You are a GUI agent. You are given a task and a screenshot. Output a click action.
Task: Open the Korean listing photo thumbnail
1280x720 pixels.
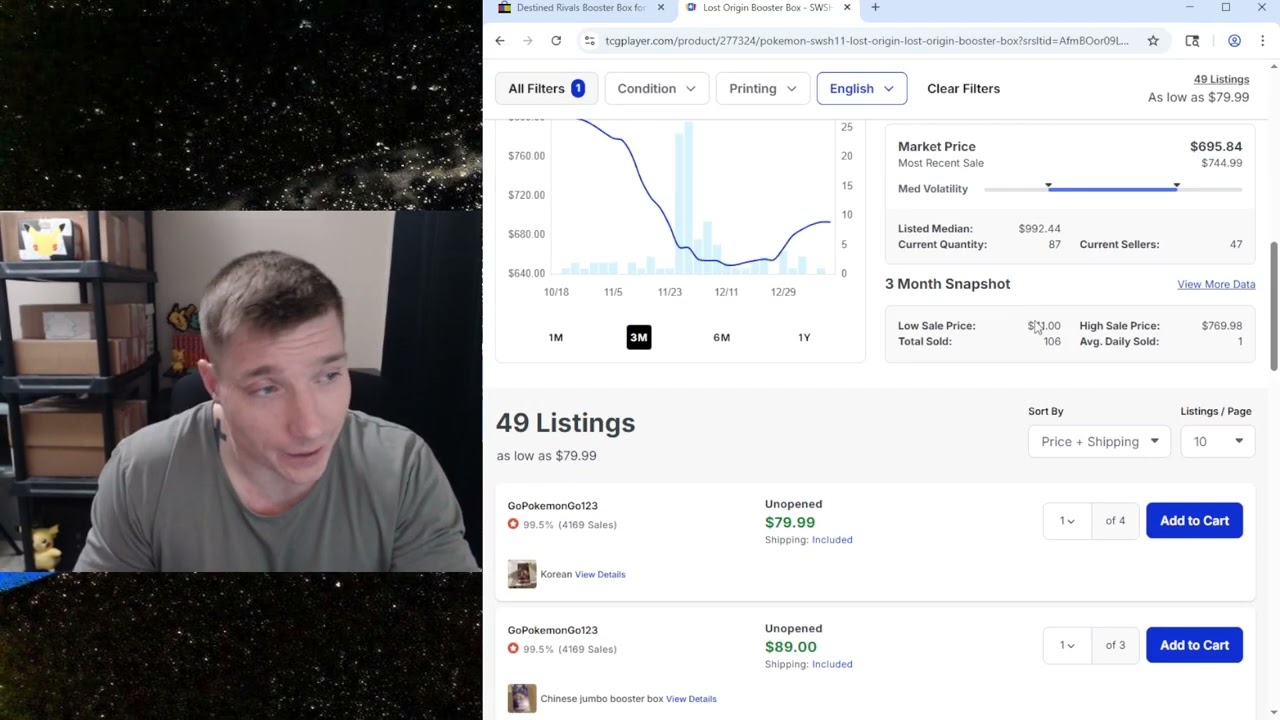point(522,574)
